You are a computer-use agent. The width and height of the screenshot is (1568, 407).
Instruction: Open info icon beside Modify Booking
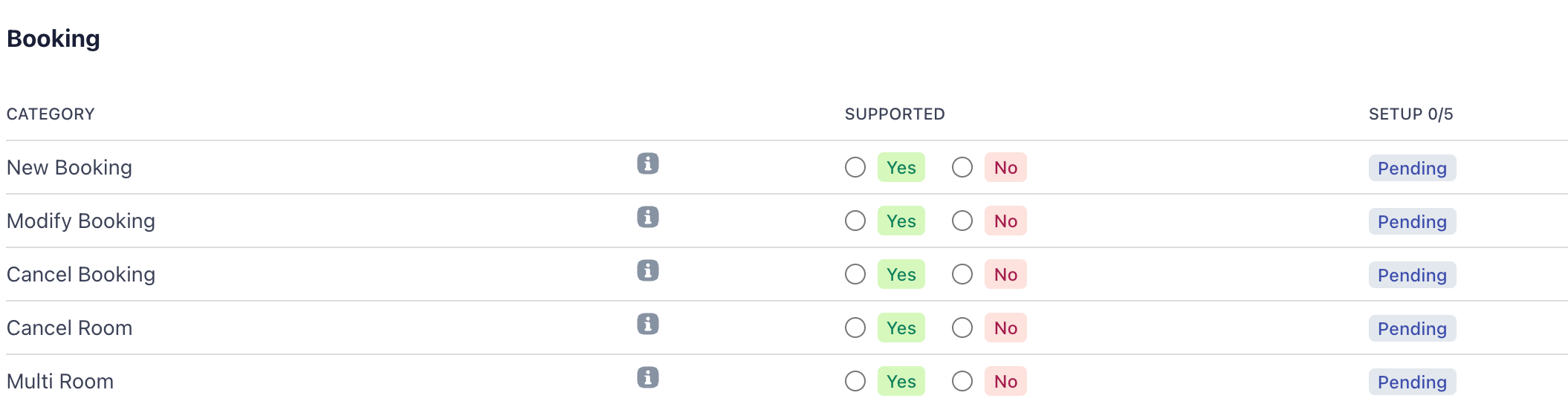click(x=647, y=218)
